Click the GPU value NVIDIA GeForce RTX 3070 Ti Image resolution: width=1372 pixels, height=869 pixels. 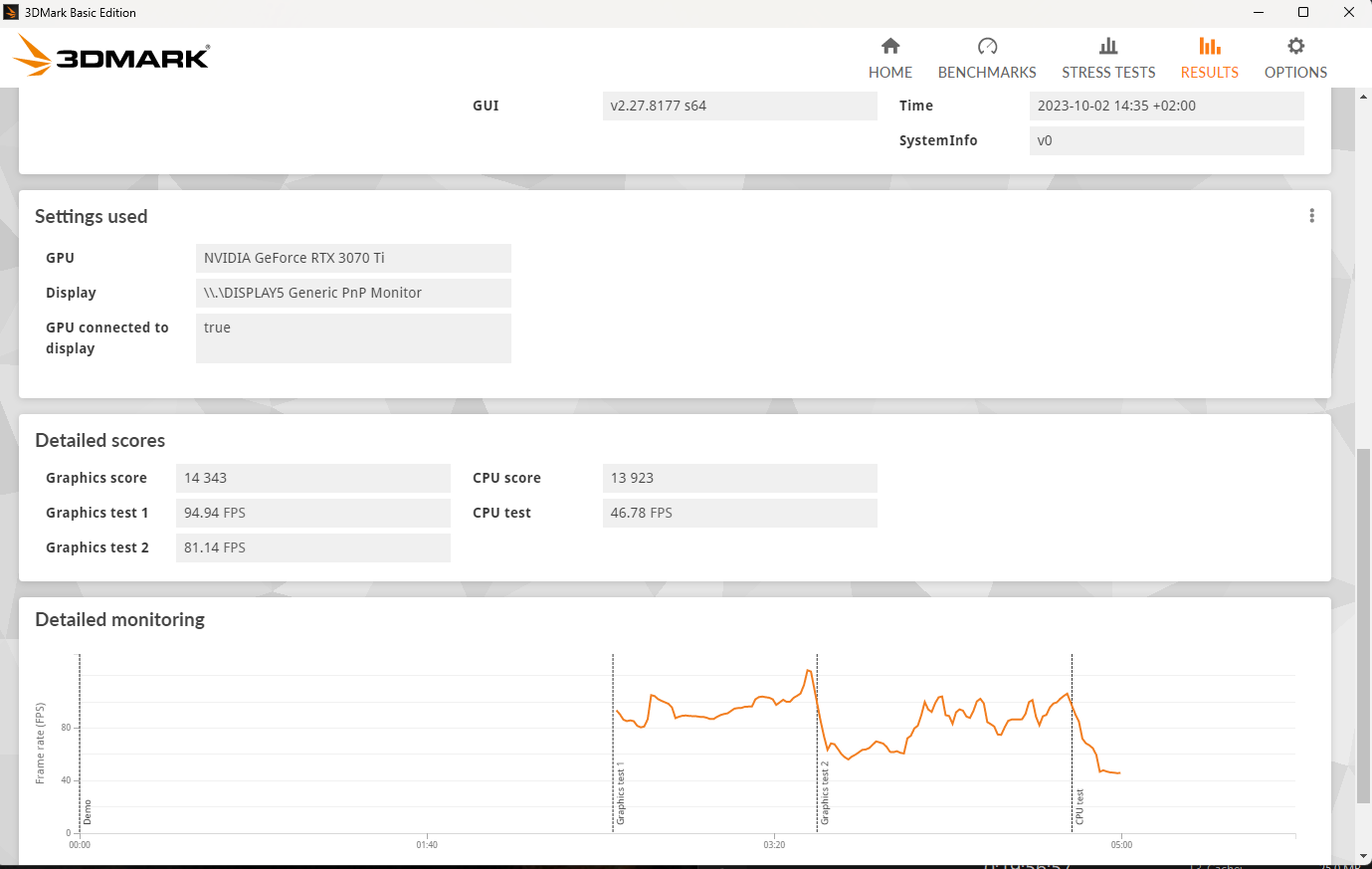pos(353,258)
